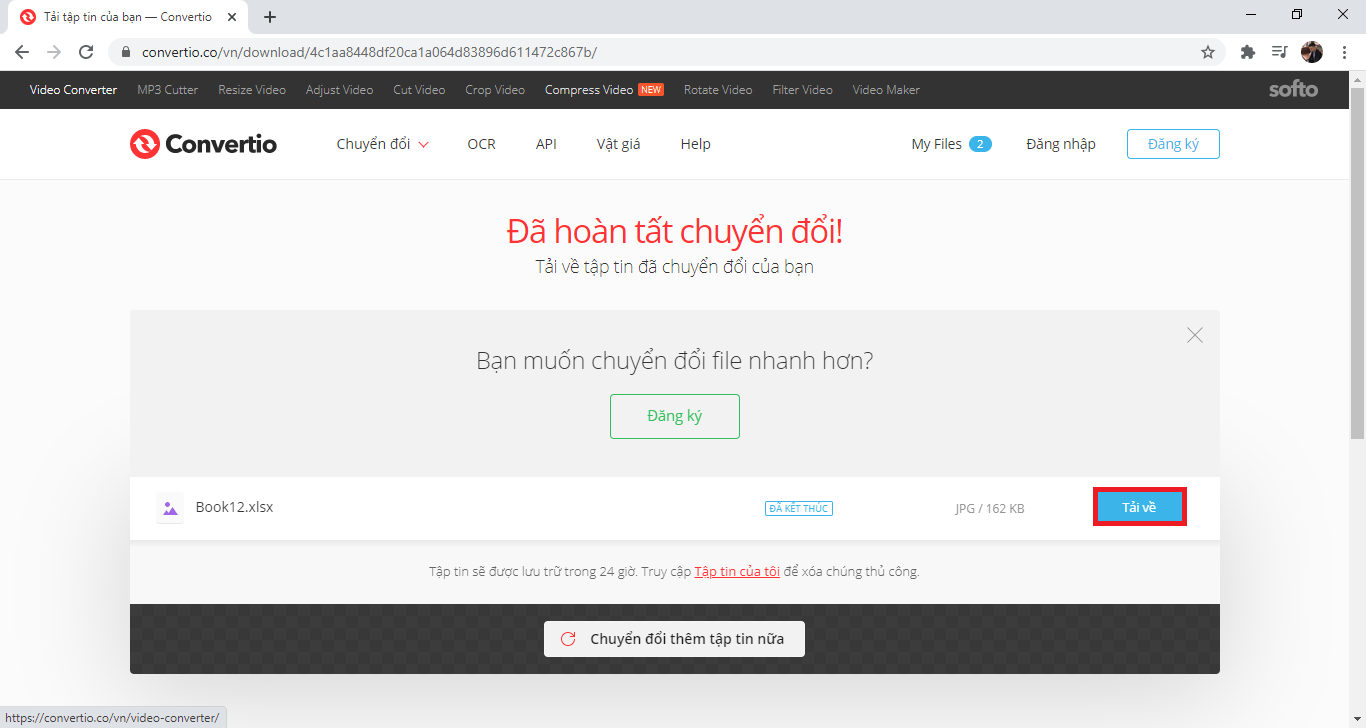Go forward to the next page
This screenshot has height=728, width=1366.
click(54, 52)
